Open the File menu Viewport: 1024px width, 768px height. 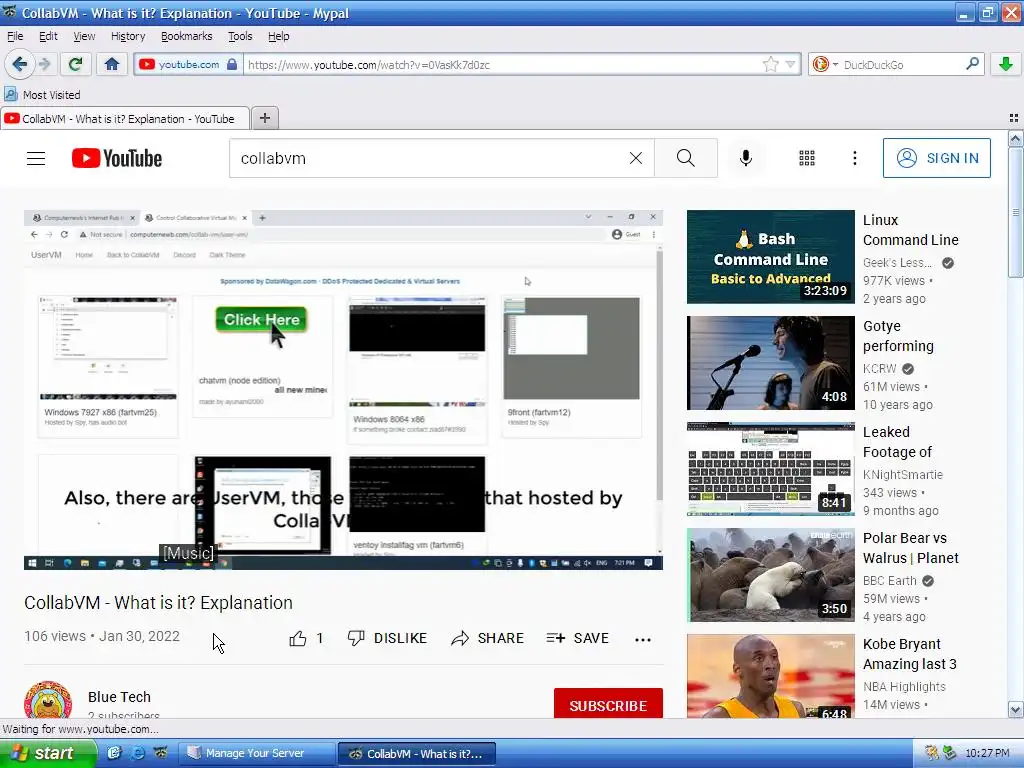[x=15, y=37]
